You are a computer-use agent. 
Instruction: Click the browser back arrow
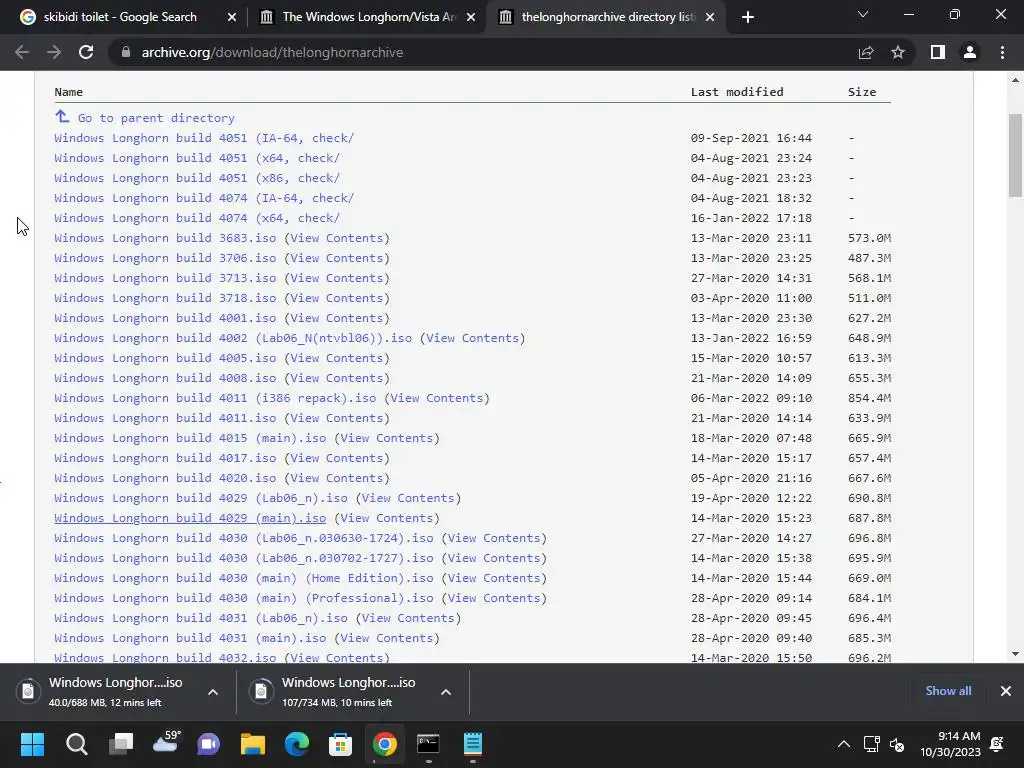click(22, 52)
